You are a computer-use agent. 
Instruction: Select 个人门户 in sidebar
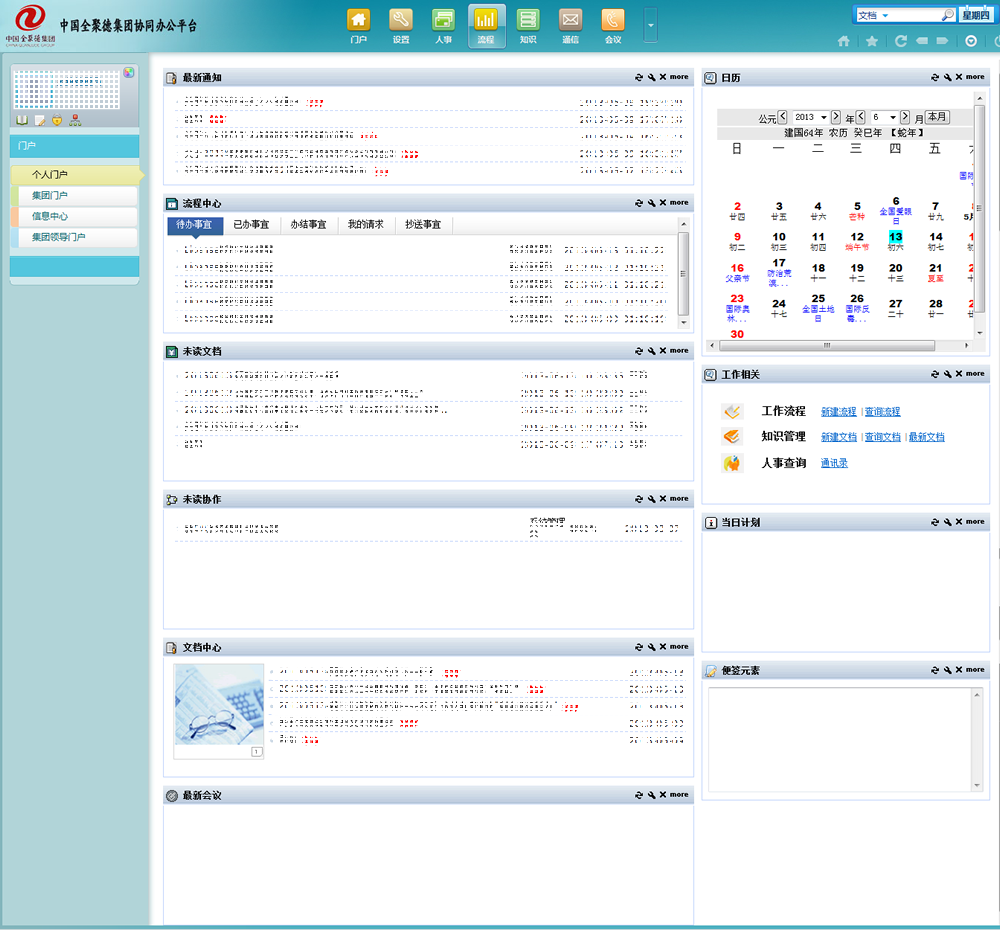pos(75,175)
